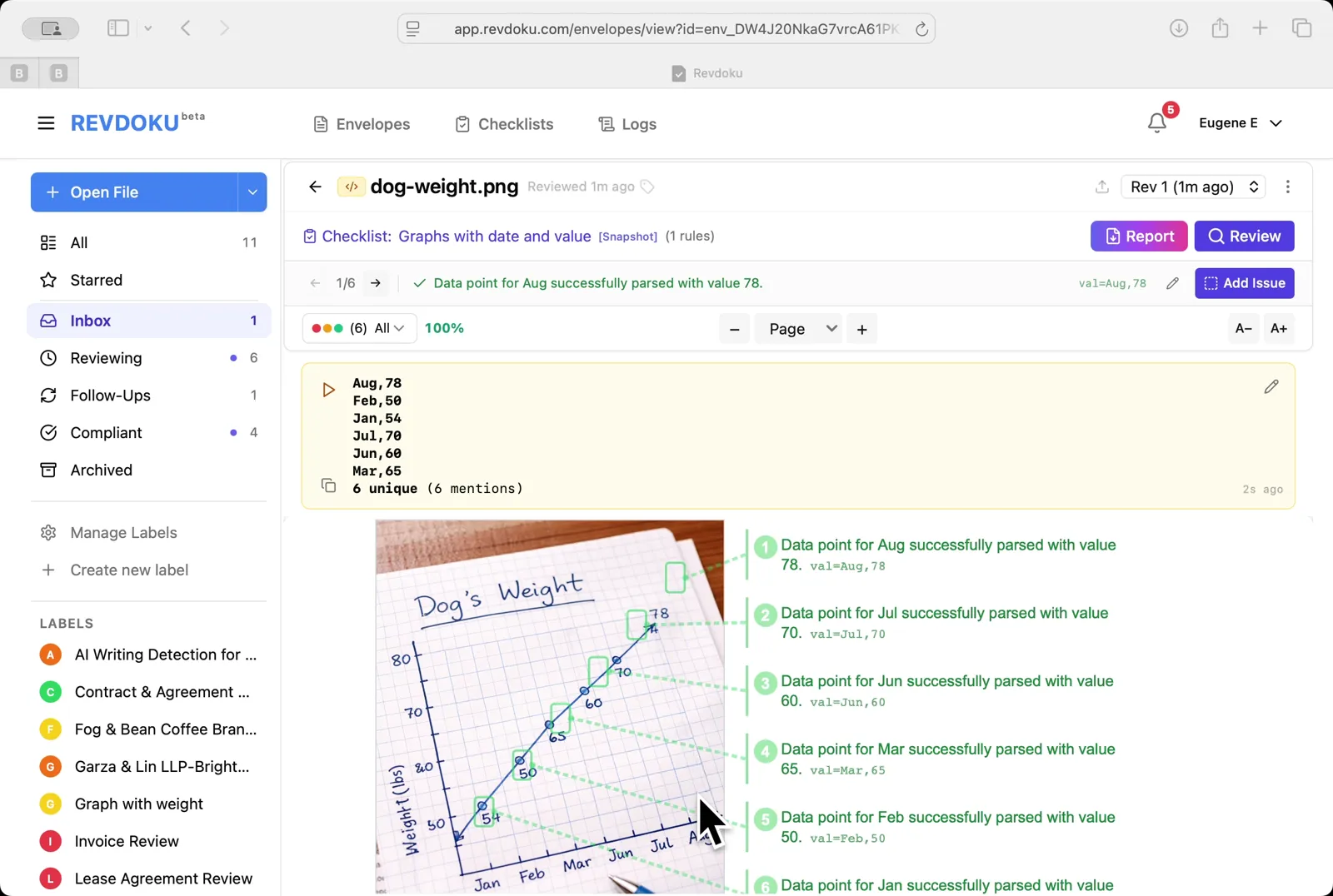
Task: Copy the parsed values with the copy icon
Action: [328, 485]
